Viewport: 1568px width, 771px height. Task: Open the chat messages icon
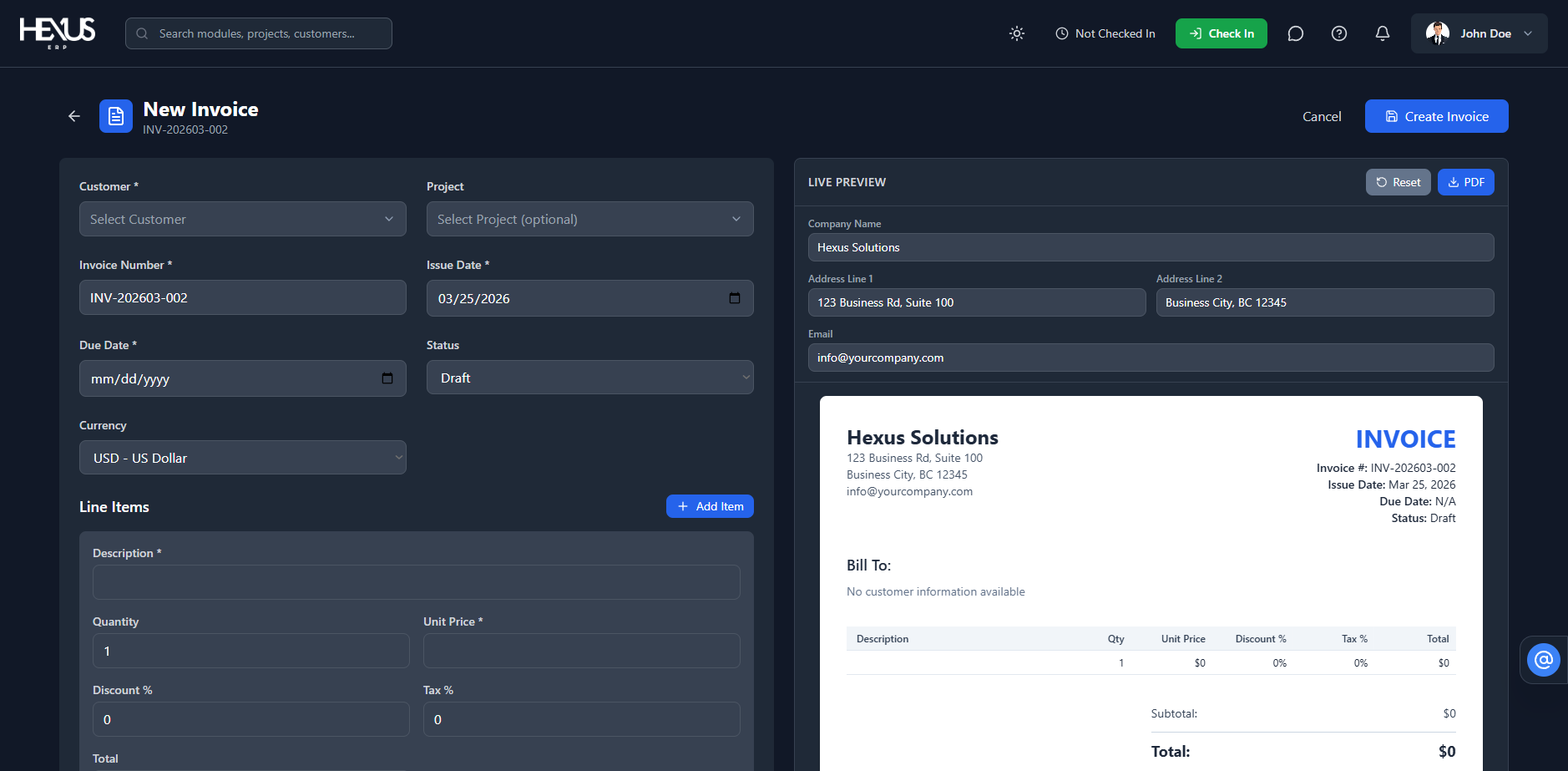(1296, 33)
